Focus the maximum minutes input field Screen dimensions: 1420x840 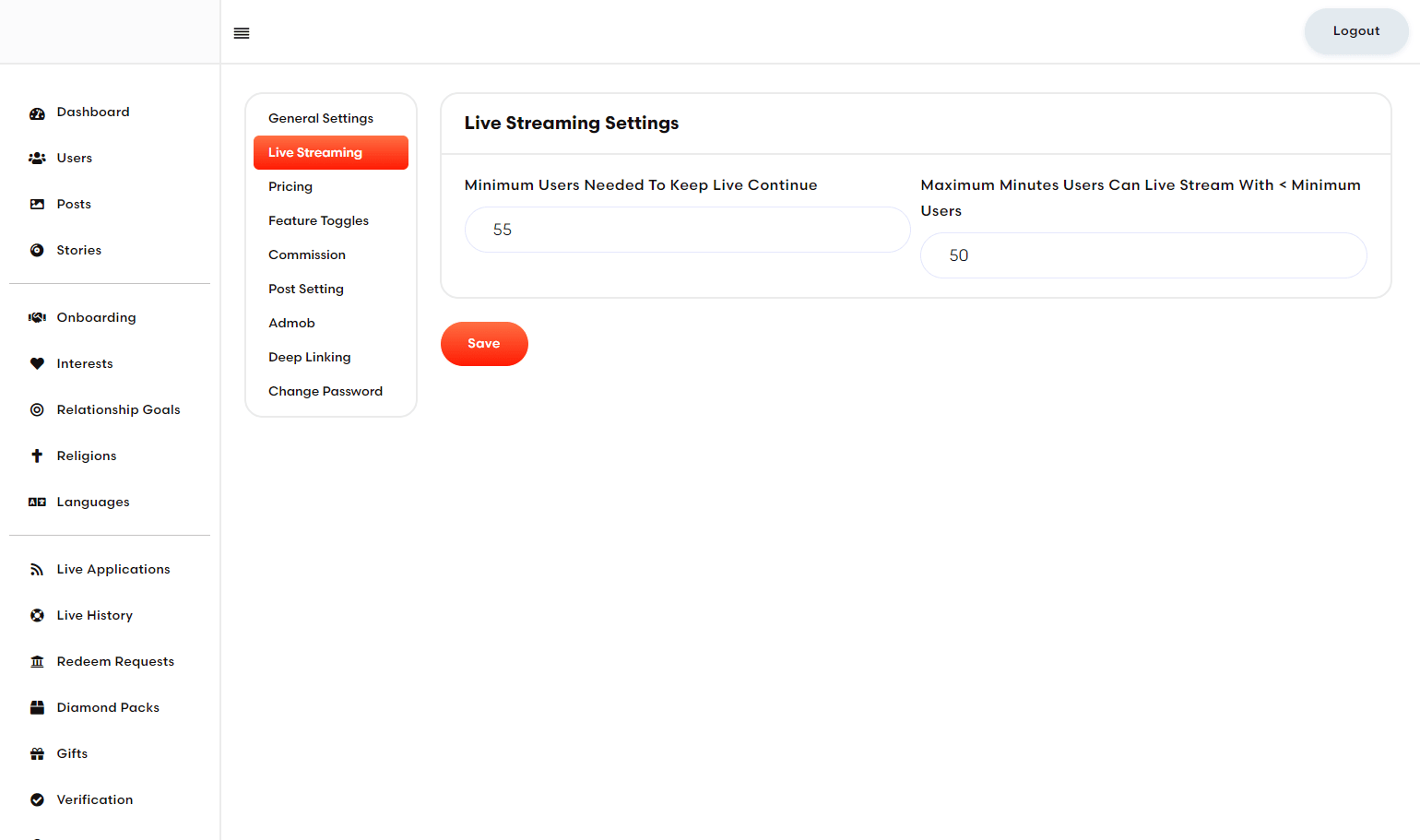coord(1143,255)
